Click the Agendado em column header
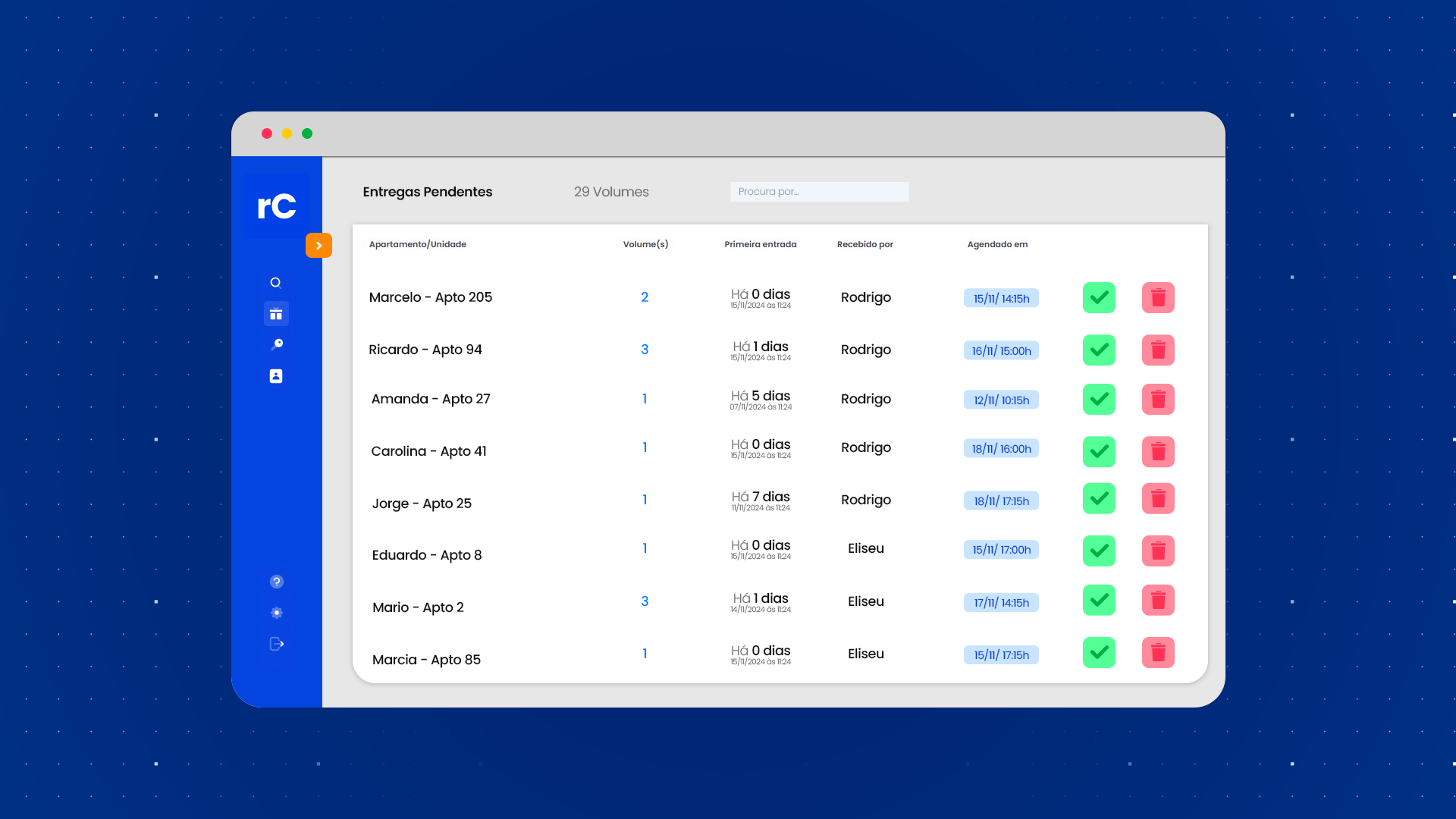The width and height of the screenshot is (1456, 819). coord(997,244)
